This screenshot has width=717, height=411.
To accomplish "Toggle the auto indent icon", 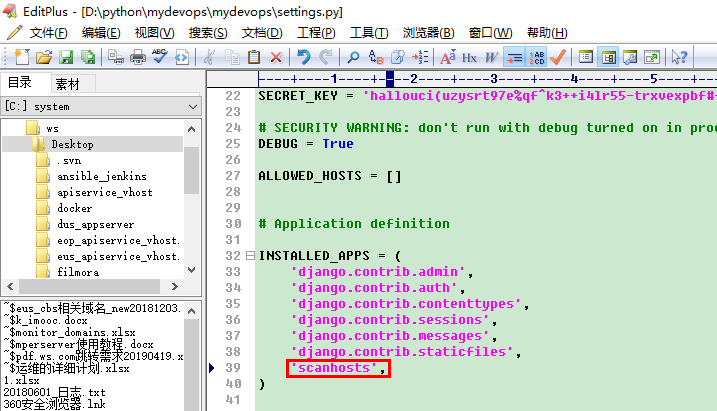I will 514,57.
